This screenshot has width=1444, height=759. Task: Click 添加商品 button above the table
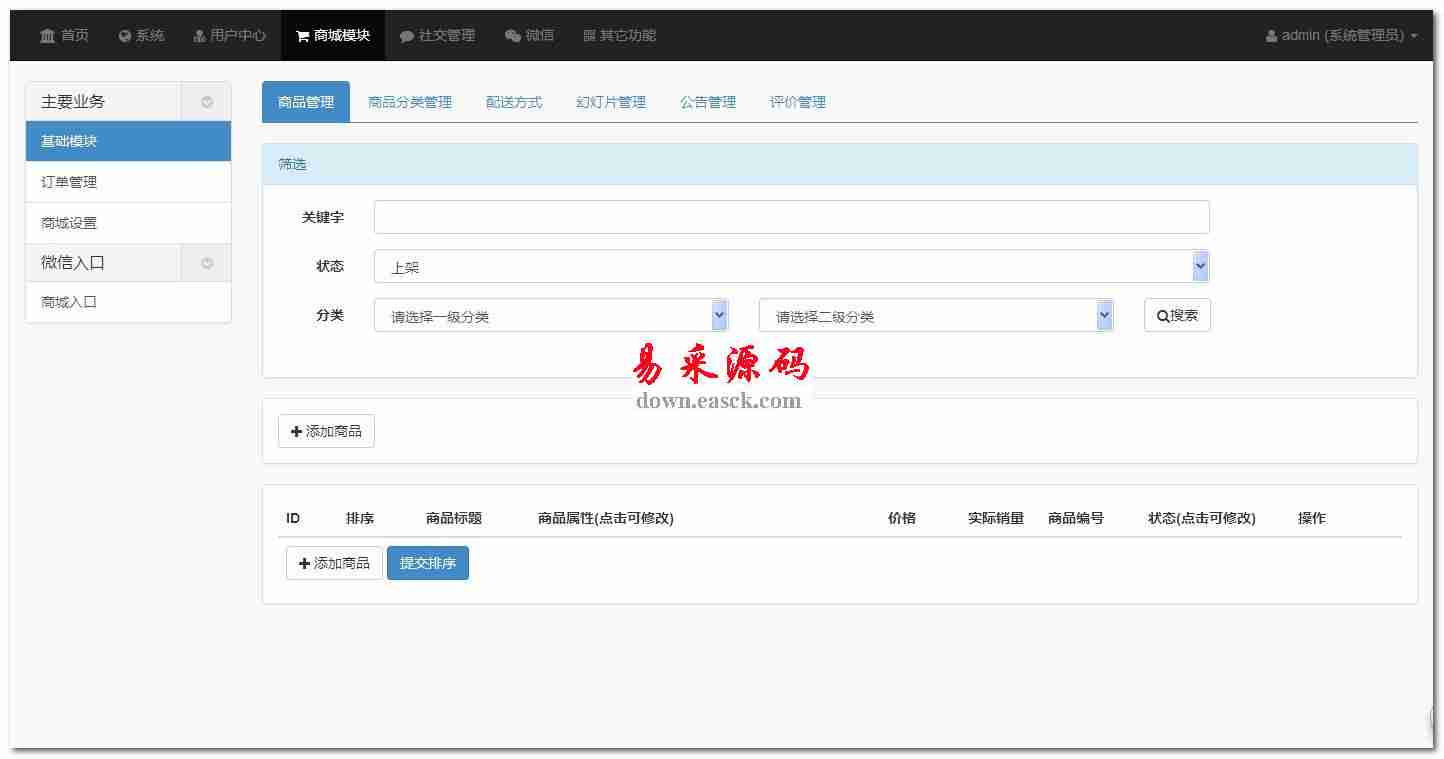coord(326,431)
